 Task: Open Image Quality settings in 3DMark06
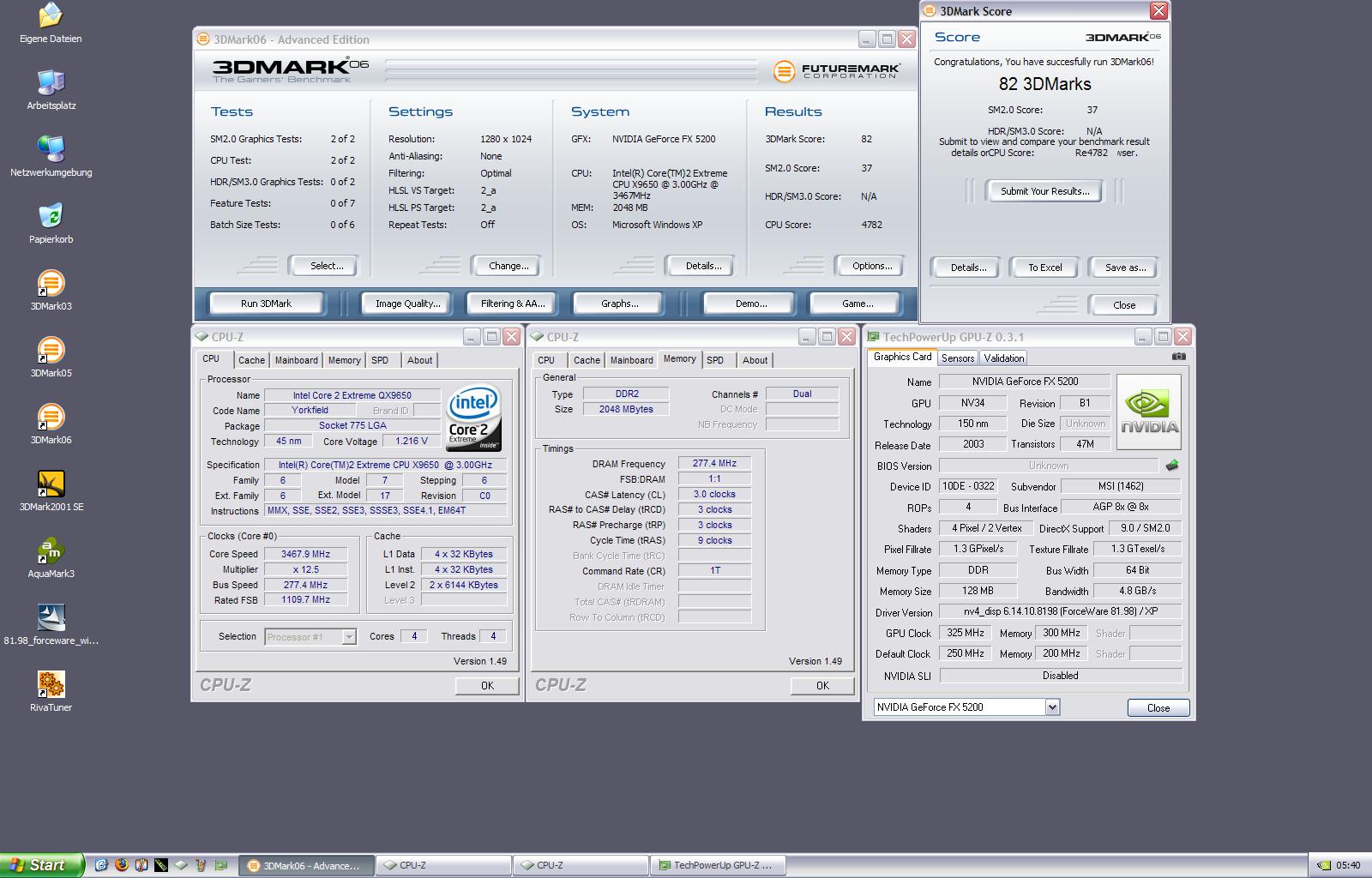pos(407,304)
